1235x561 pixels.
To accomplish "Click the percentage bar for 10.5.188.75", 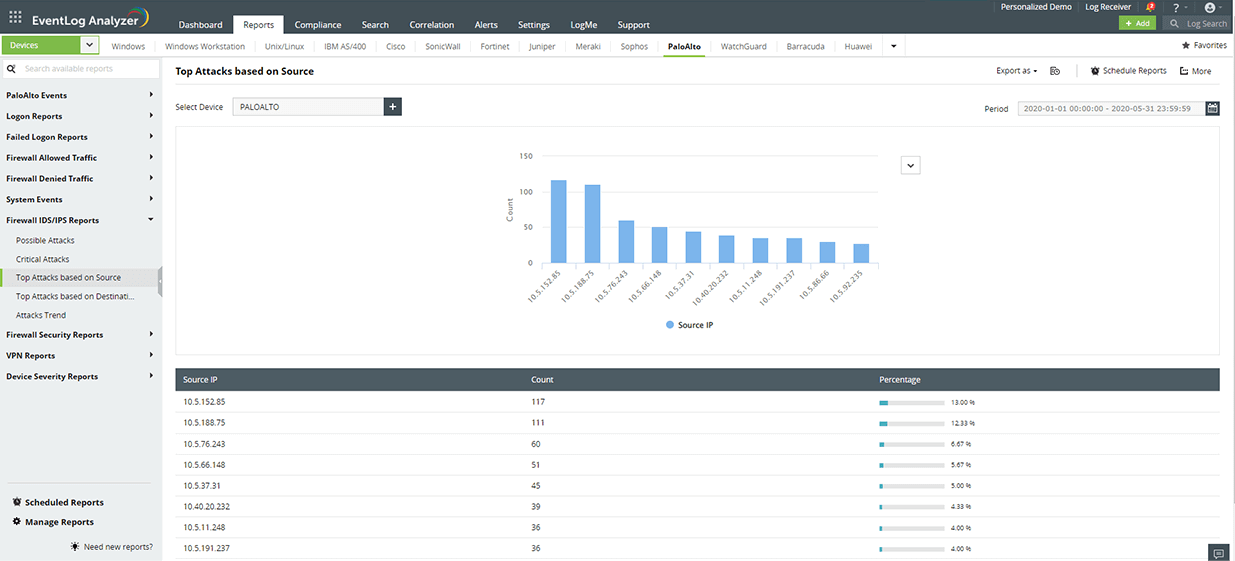I will [x=912, y=423].
